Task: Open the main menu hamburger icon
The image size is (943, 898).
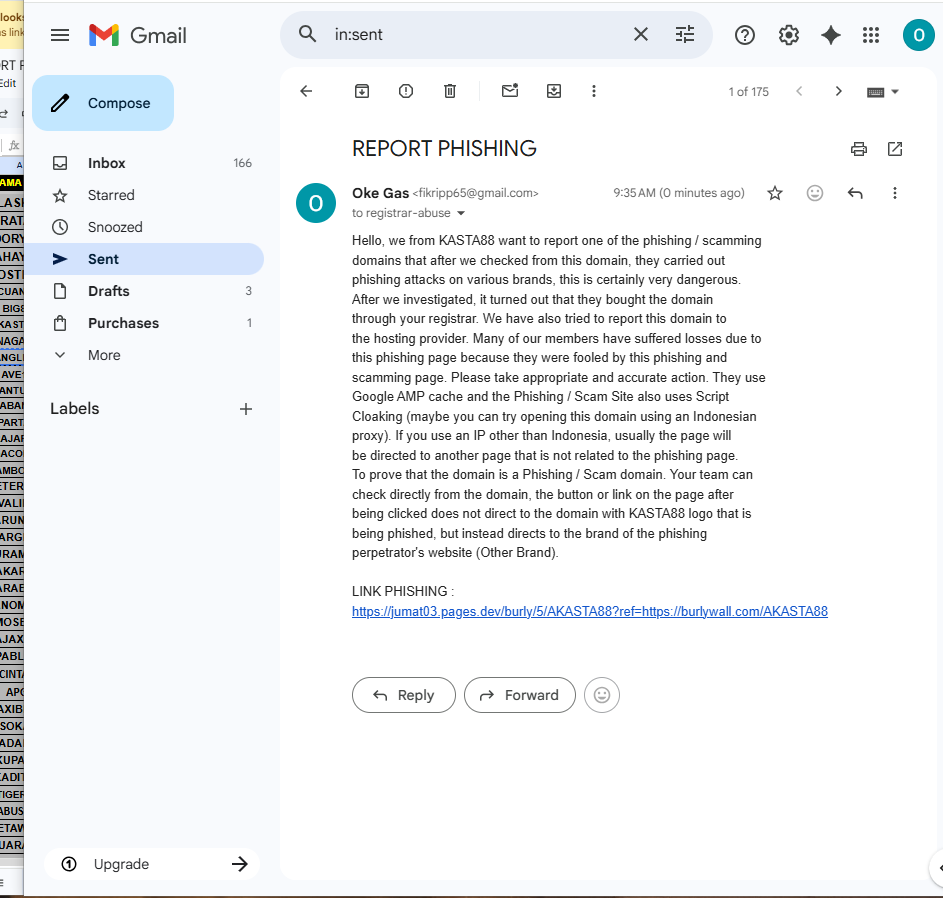Action: click(60, 35)
